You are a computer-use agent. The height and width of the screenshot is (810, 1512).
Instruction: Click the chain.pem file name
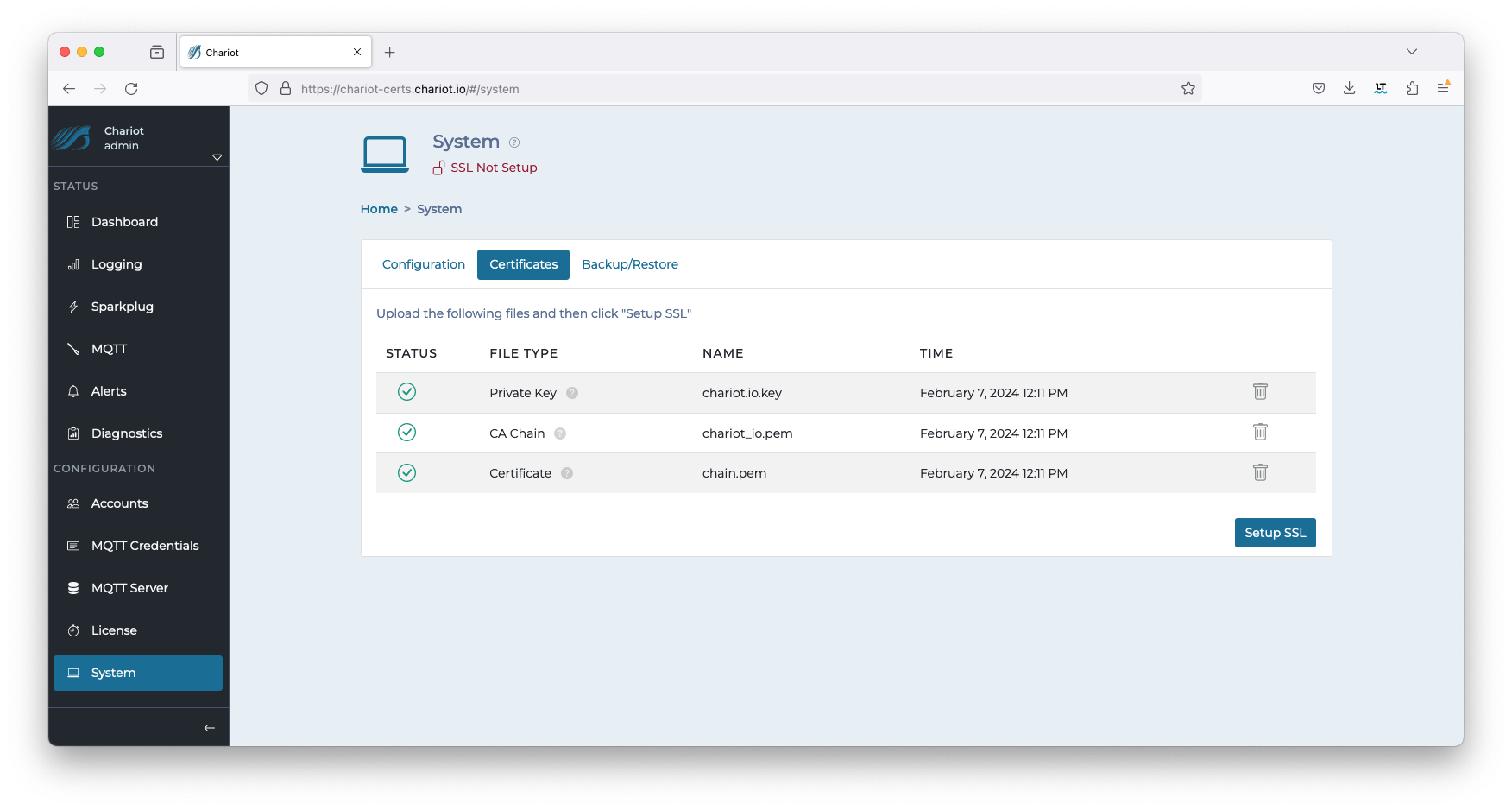tap(734, 473)
